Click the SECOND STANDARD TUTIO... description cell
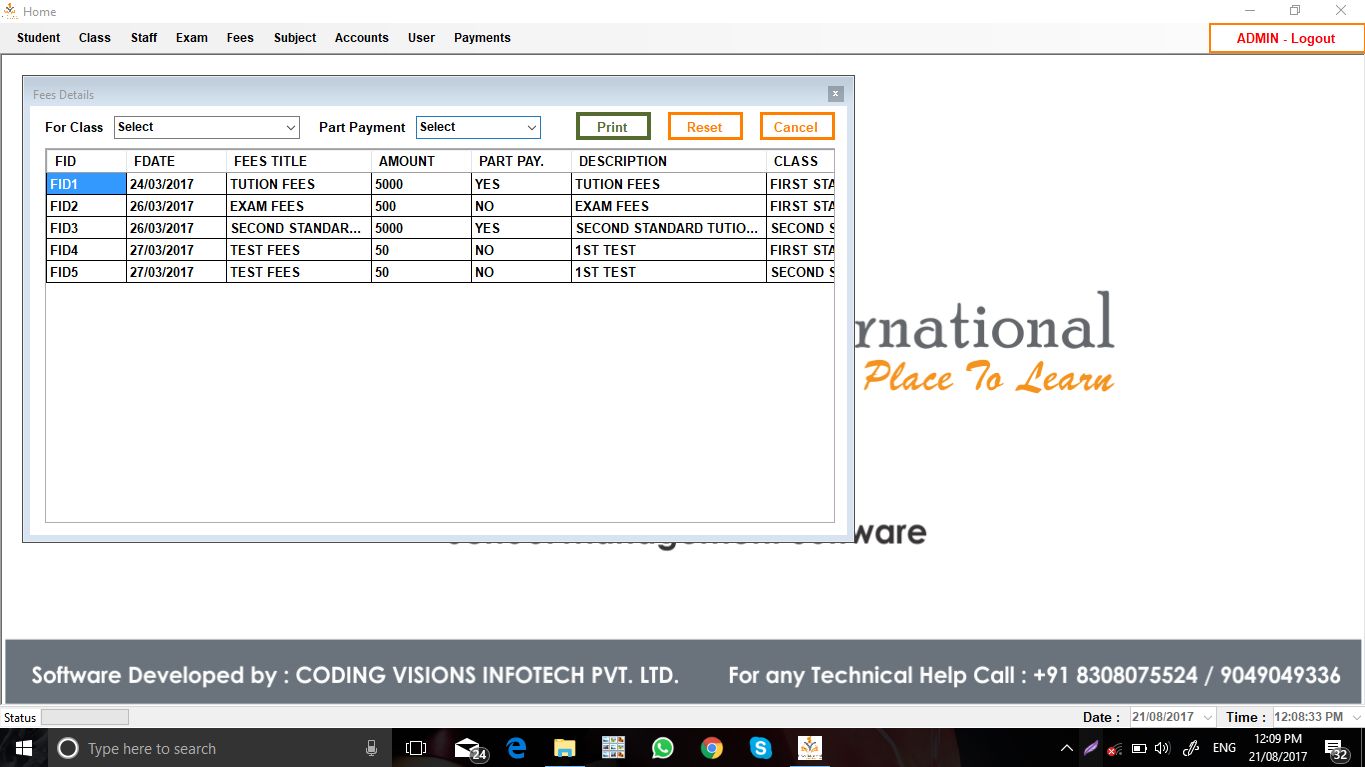Screen dimensions: 1365x767 click(x=669, y=228)
